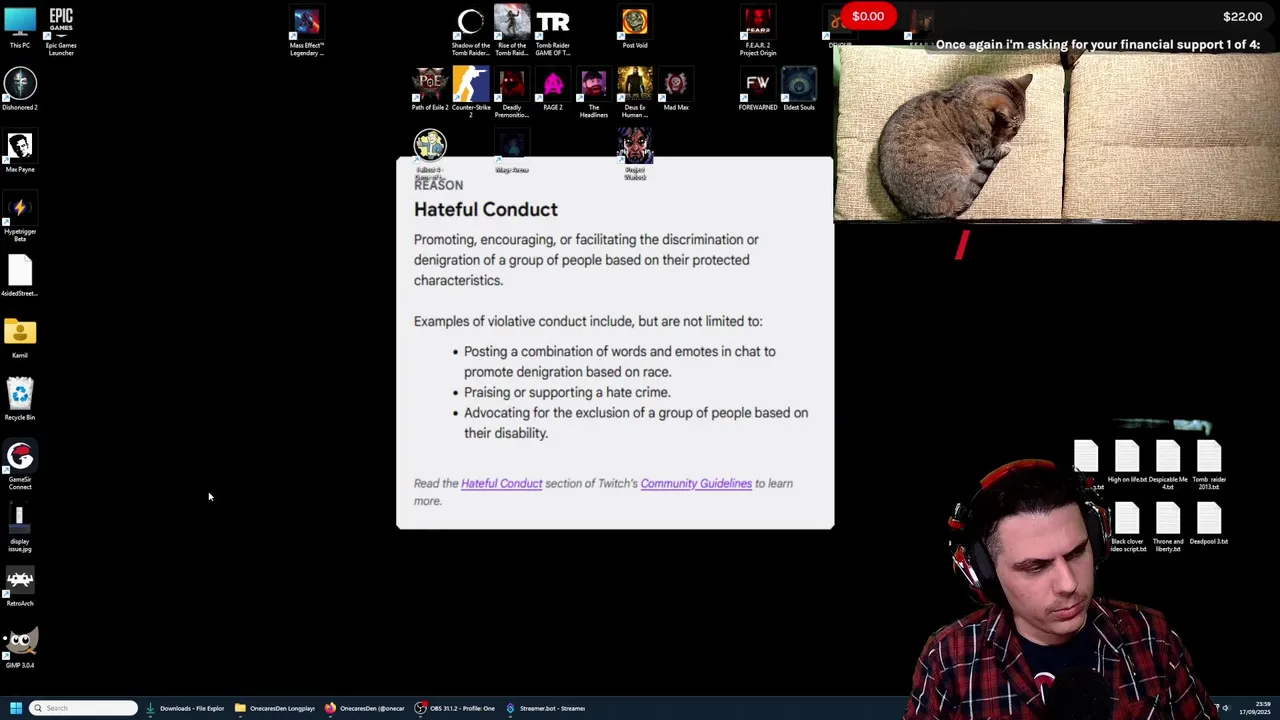The image size is (1280, 720).
Task: Select the display issue.jpg file
Action: coord(20,527)
